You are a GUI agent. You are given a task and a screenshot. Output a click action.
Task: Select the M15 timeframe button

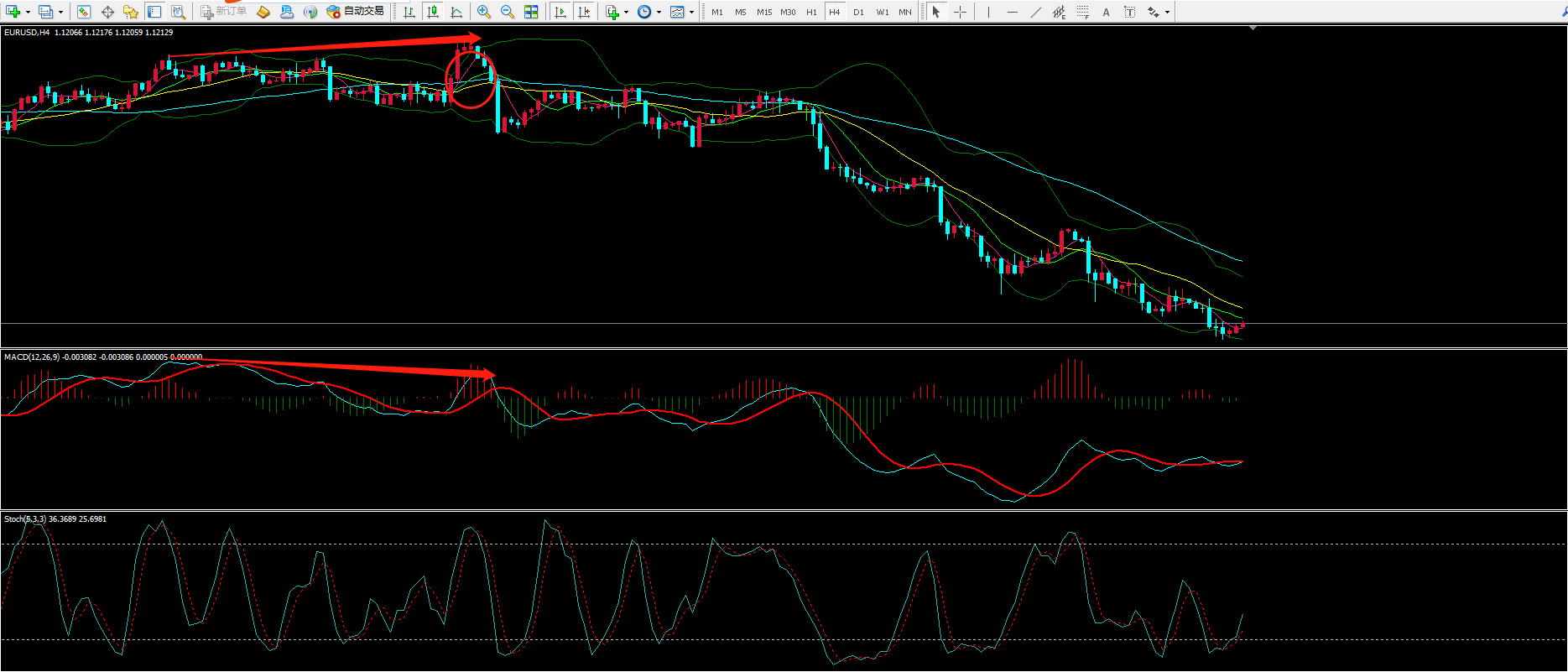pos(764,12)
